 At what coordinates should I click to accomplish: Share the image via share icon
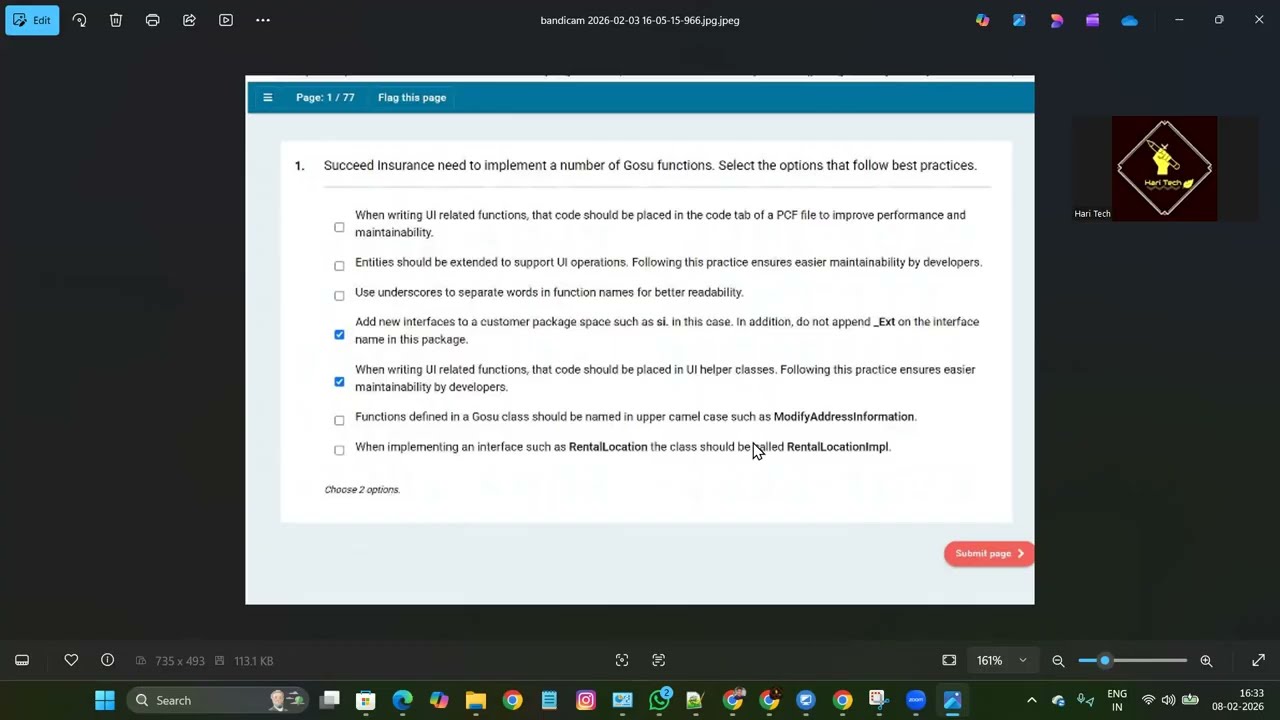(189, 20)
